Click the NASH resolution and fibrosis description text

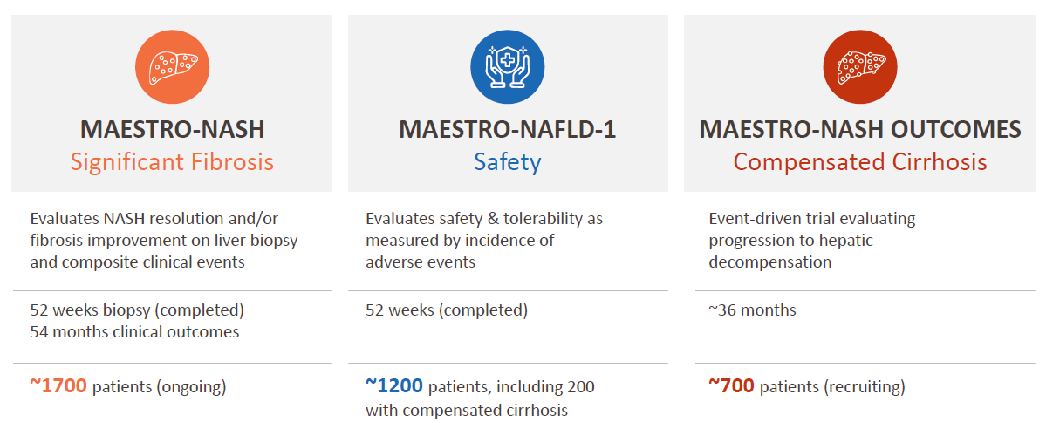click(x=164, y=240)
